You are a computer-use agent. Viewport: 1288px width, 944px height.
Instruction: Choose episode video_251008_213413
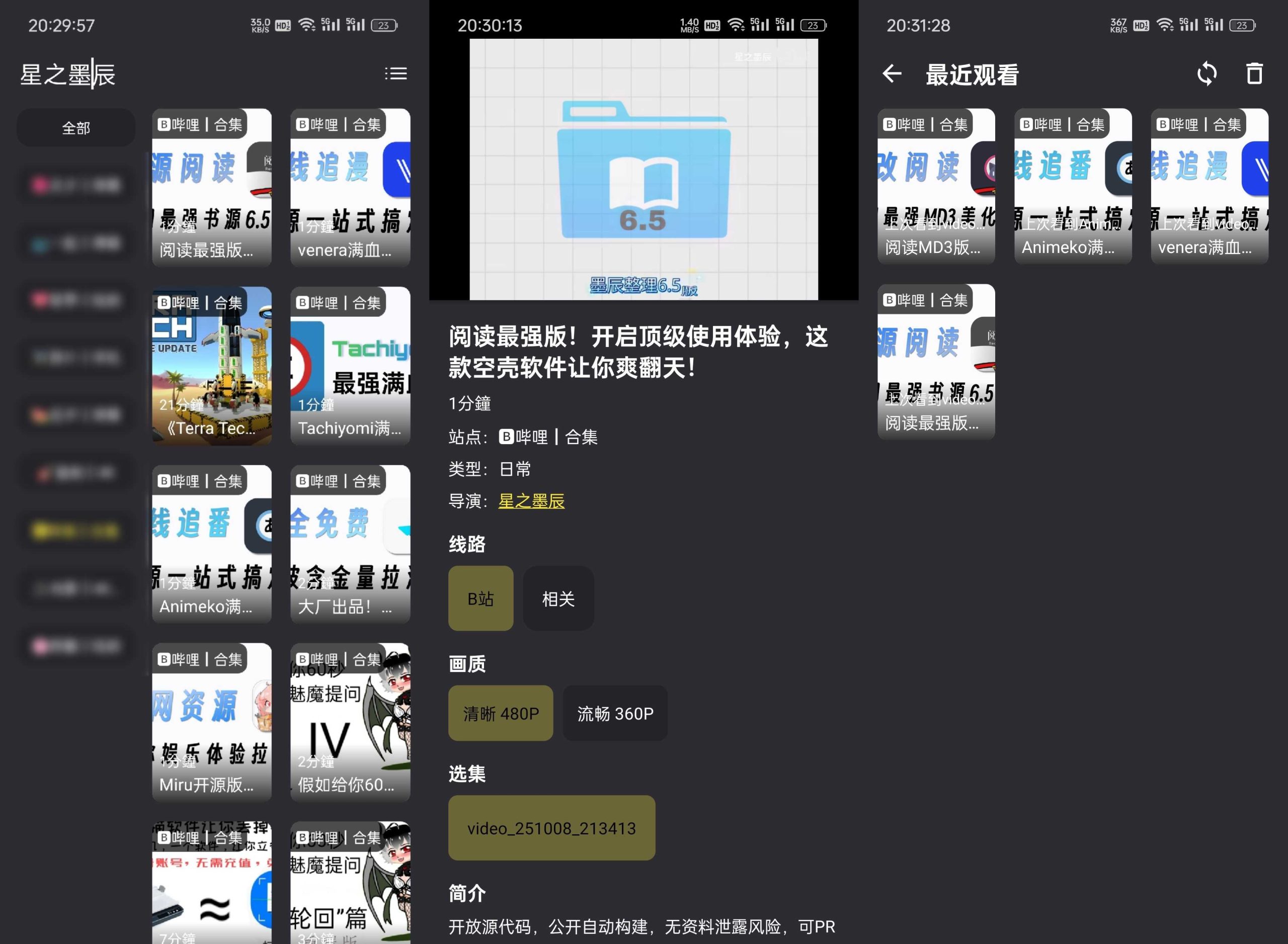coord(551,828)
